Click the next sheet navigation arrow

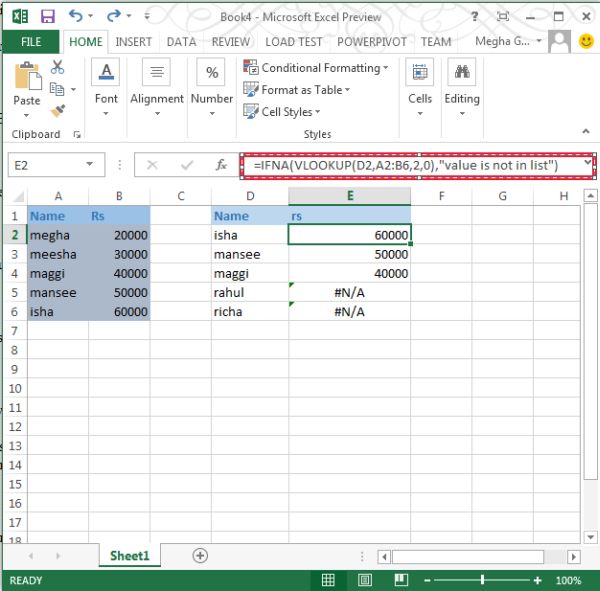pyautogui.click(x=58, y=555)
